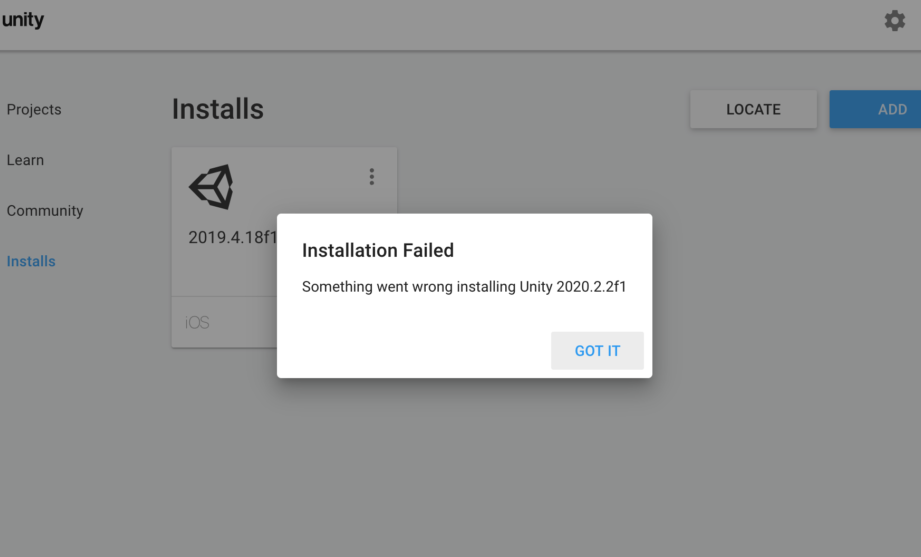
Task: Open the settings gear icon
Action: (x=895, y=21)
